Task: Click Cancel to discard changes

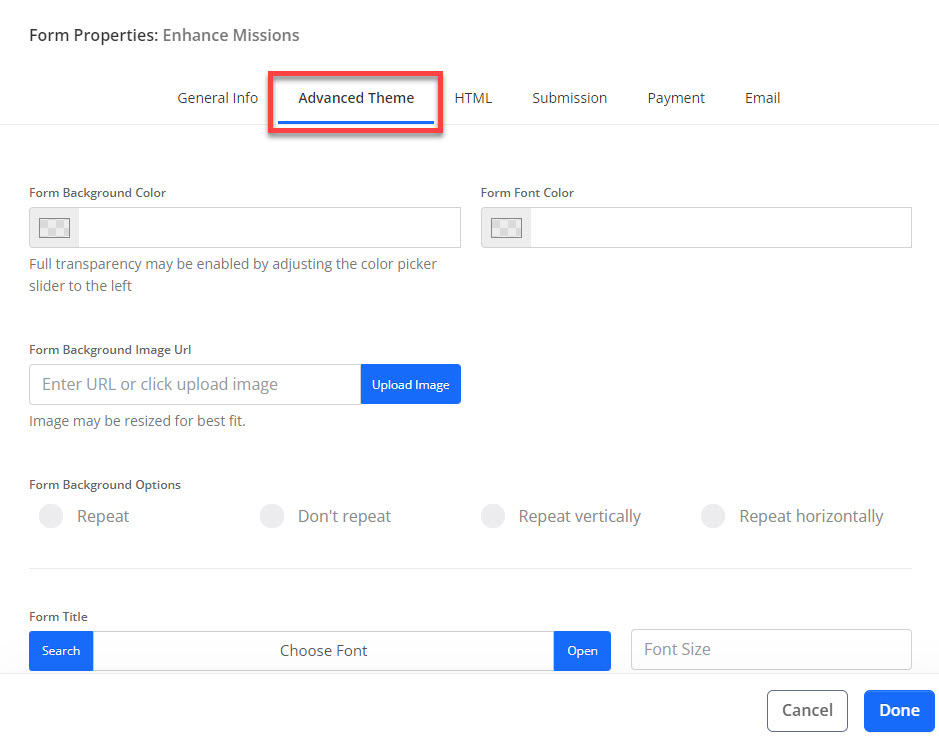Action: (x=807, y=711)
